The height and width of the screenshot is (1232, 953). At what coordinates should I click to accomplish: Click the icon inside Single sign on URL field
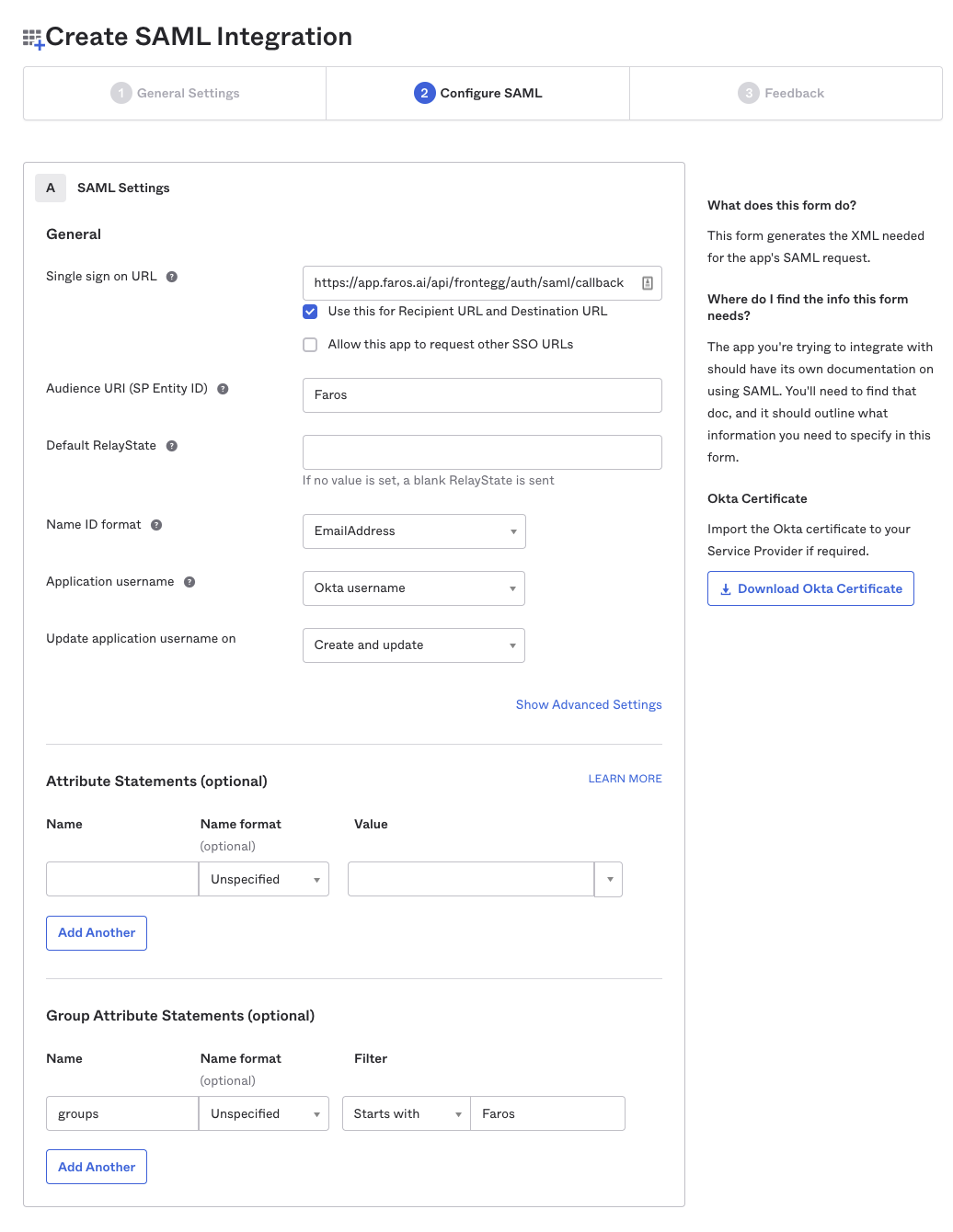[648, 283]
